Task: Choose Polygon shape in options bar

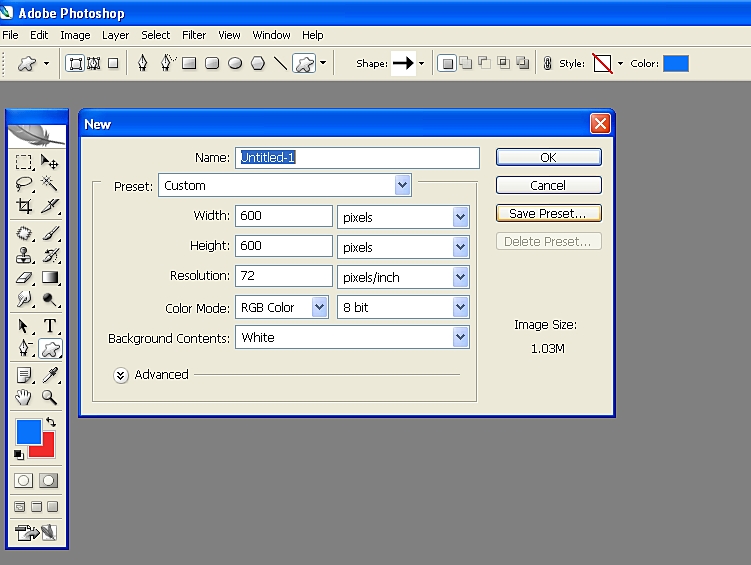Action: (258, 63)
